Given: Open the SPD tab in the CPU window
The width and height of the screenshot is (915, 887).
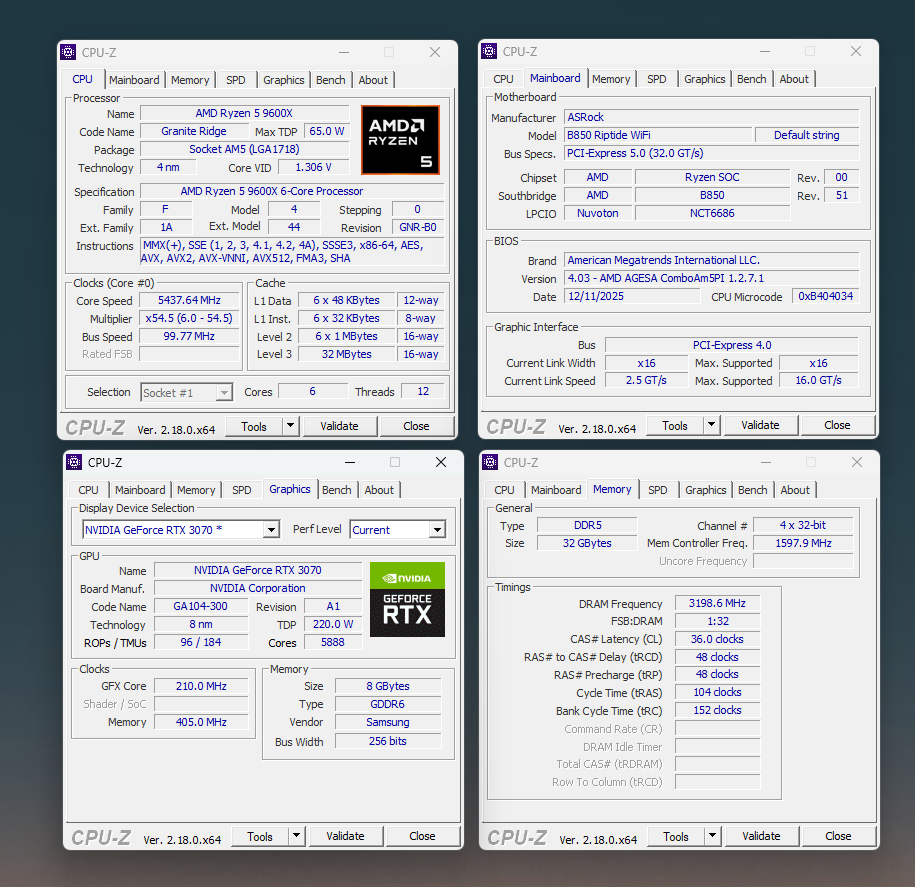Looking at the screenshot, I should pos(236,80).
